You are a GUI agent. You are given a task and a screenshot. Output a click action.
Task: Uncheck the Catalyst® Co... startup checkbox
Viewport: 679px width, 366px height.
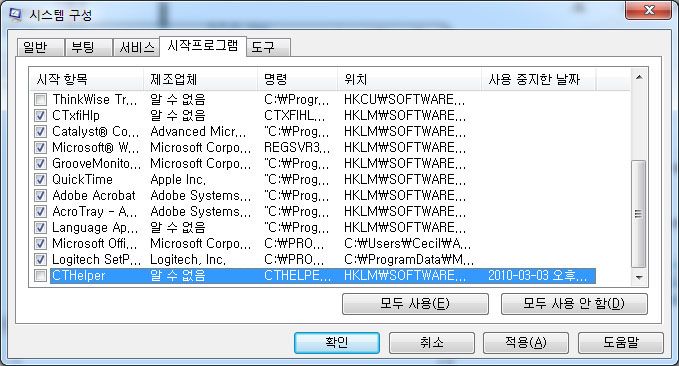point(40,132)
